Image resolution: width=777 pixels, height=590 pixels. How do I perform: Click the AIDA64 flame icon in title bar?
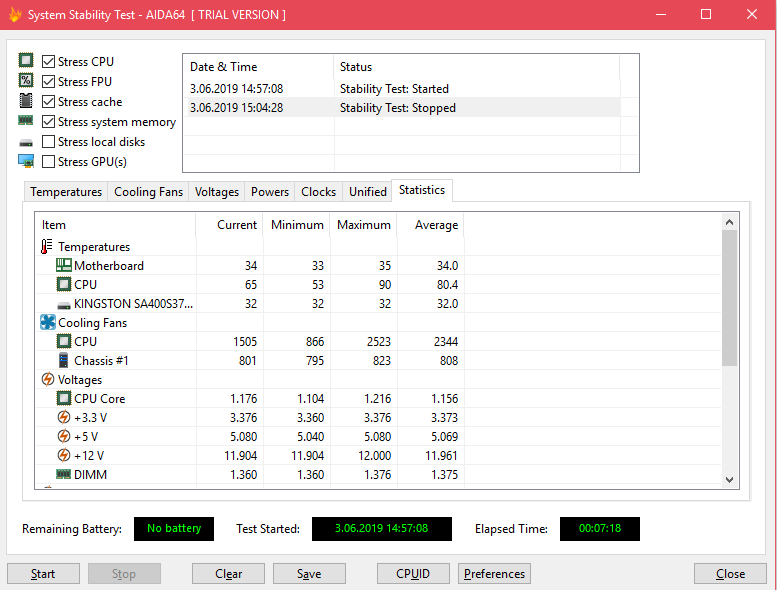[x=14, y=14]
